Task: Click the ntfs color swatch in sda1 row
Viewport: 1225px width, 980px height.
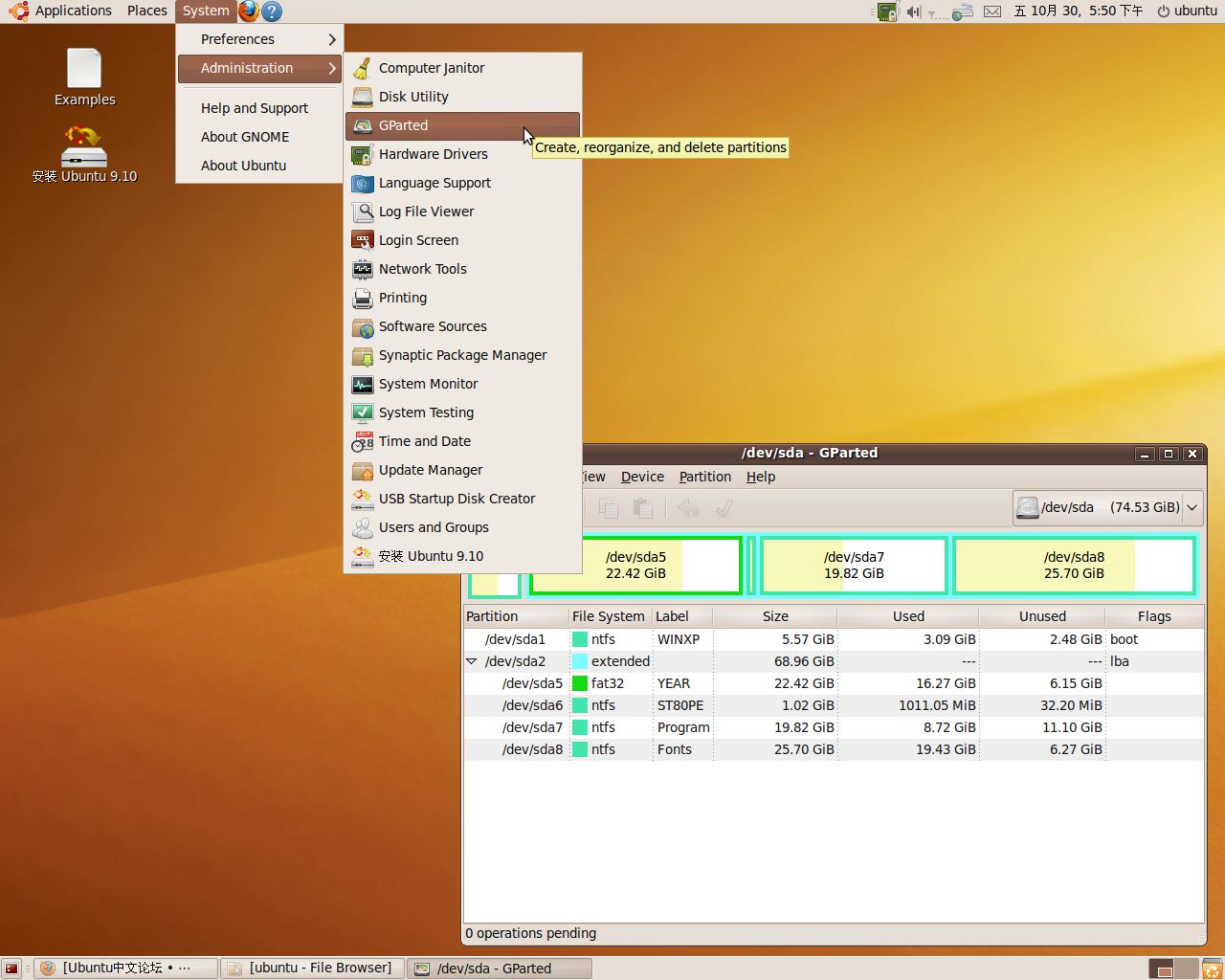Action: coord(580,639)
